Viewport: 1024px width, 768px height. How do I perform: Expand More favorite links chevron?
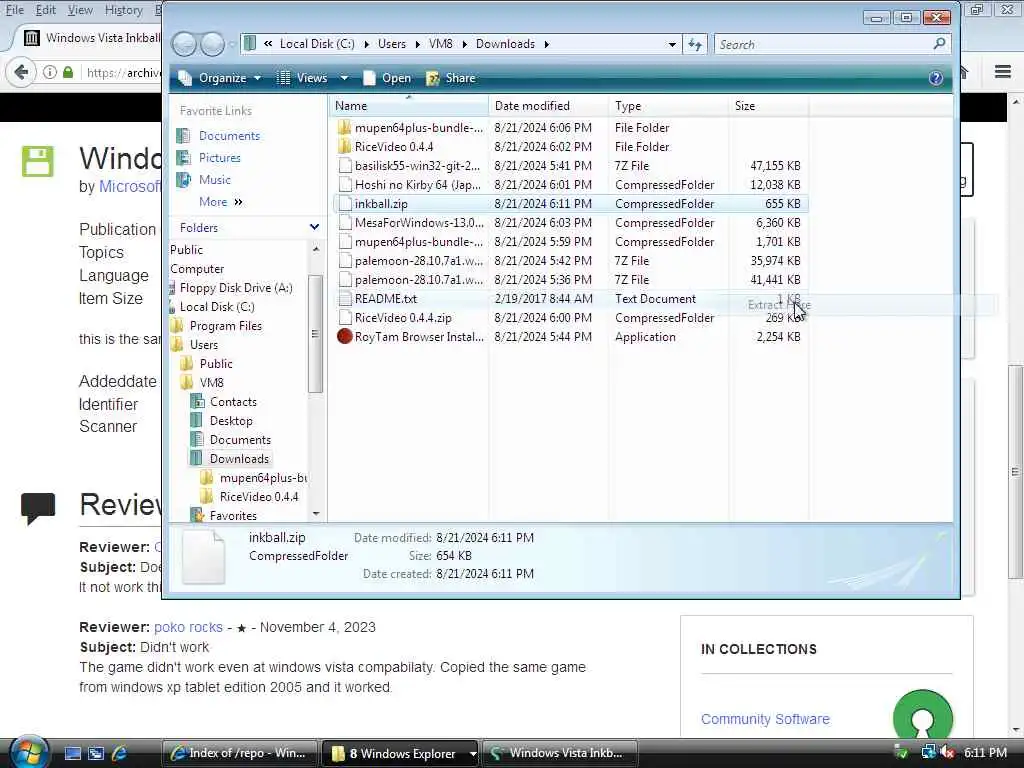(238, 202)
